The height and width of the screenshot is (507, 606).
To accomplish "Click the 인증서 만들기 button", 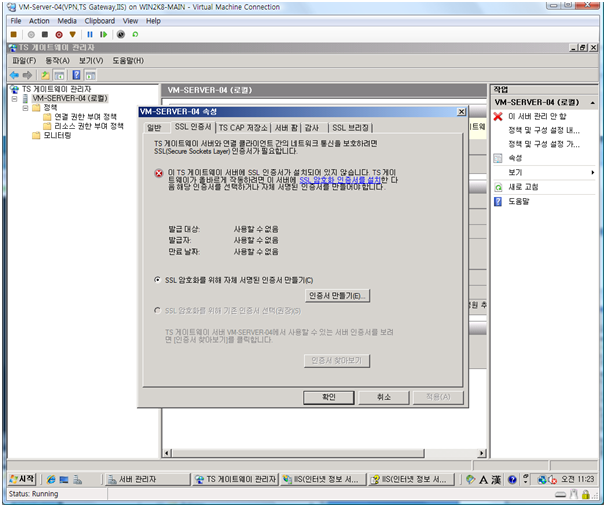I will [x=337, y=296].
